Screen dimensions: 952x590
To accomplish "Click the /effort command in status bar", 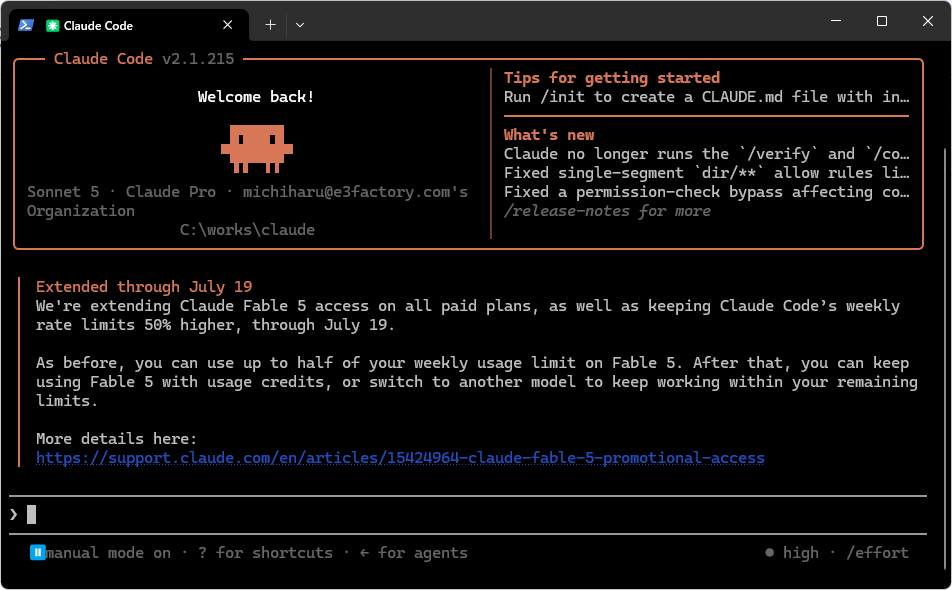I will (x=877, y=553).
